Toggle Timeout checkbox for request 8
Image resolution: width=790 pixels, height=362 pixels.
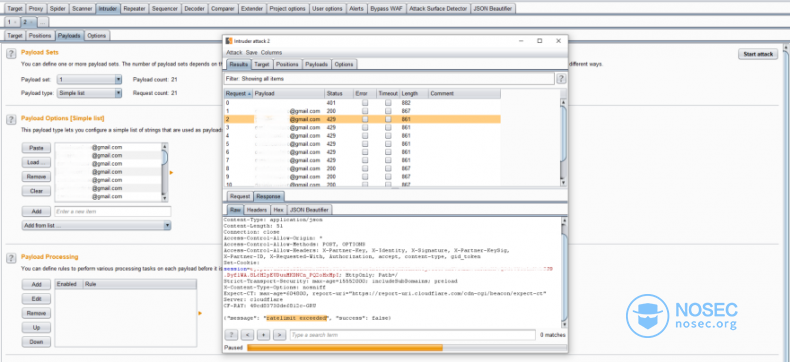pos(388,168)
